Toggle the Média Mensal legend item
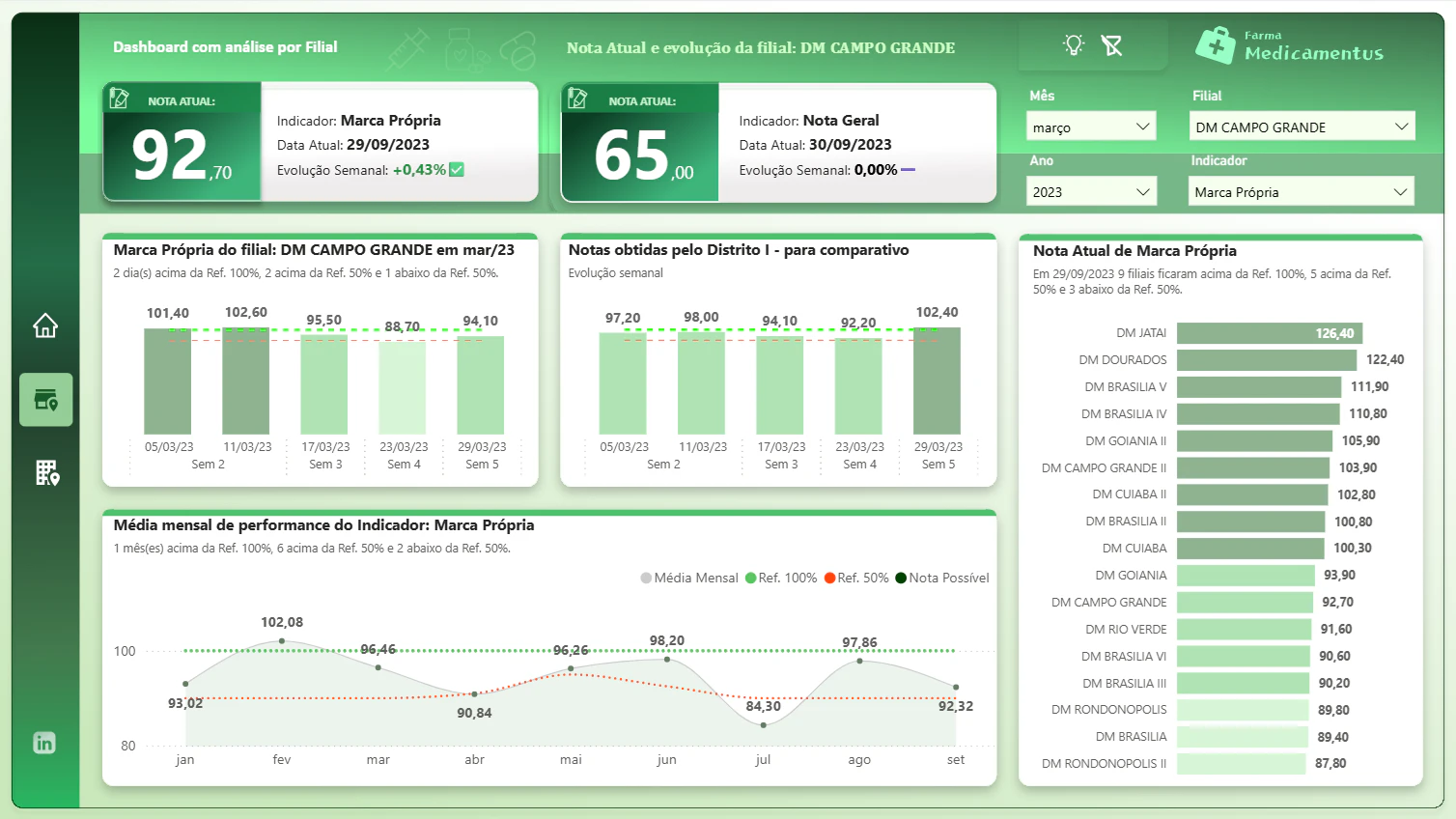 coord(689,578)
